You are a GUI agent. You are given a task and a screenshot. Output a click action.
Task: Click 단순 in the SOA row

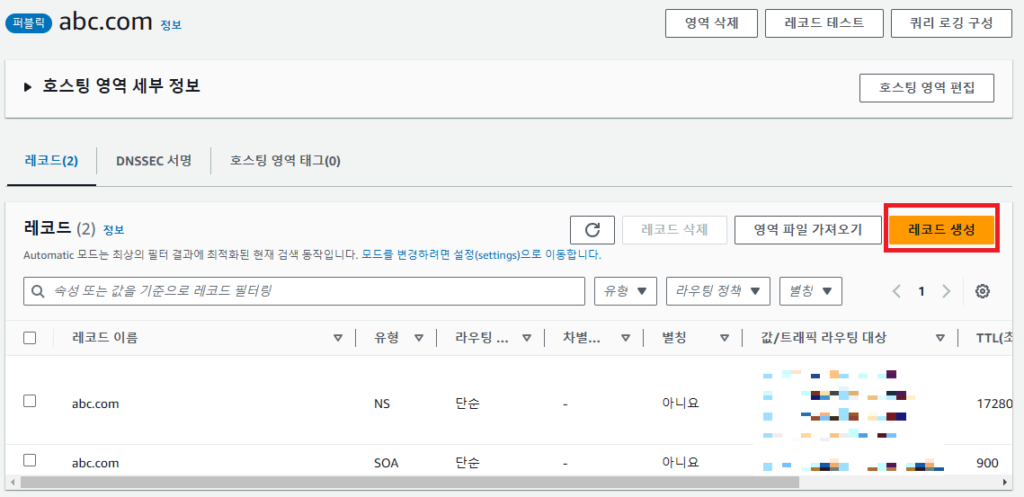tap(468, 463)
